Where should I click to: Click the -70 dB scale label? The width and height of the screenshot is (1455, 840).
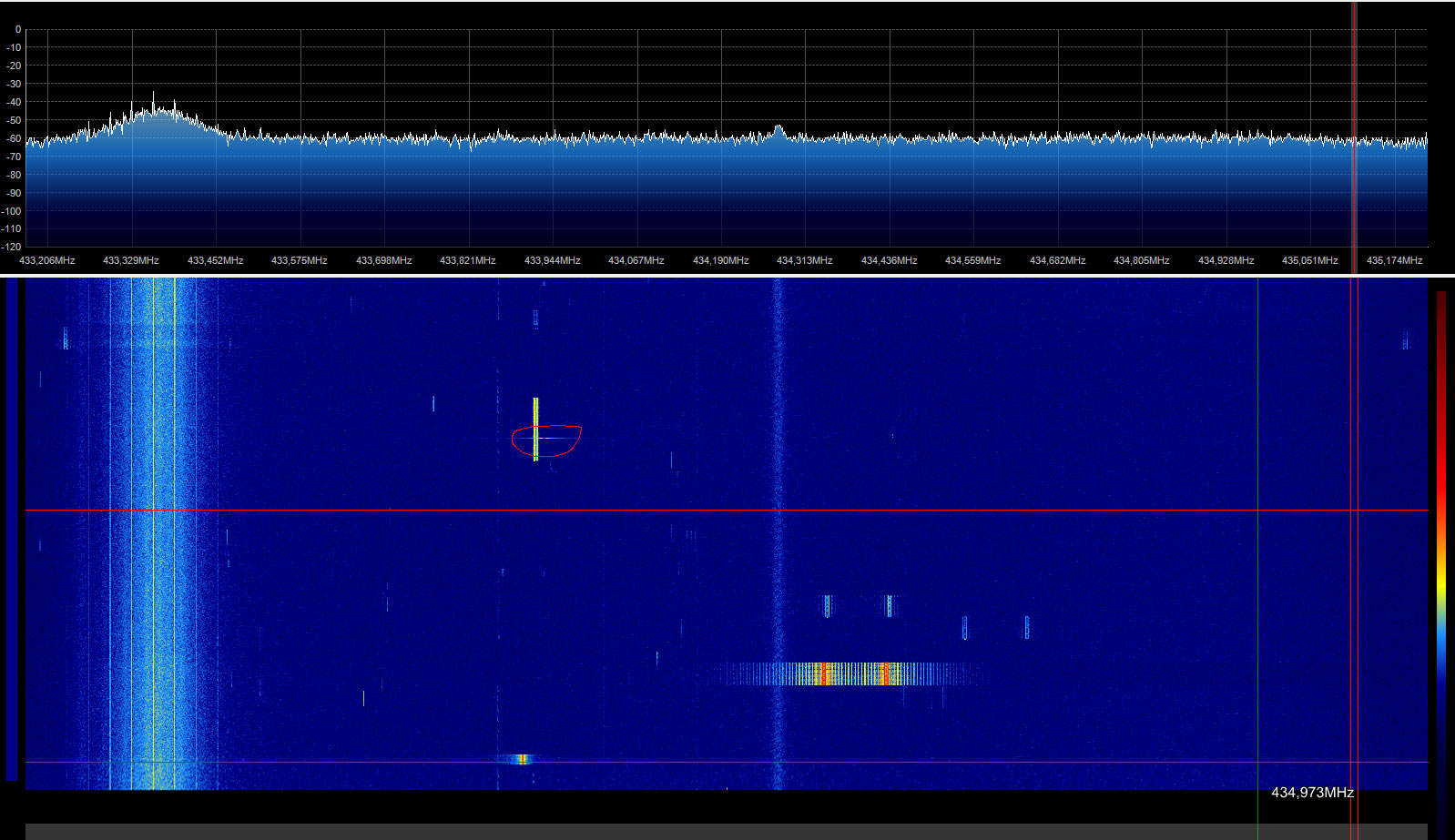[x=13, y=157]
